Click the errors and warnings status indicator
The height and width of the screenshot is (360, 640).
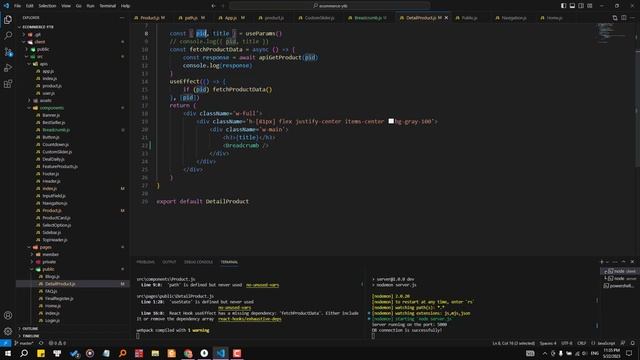[x=57, y=343]
